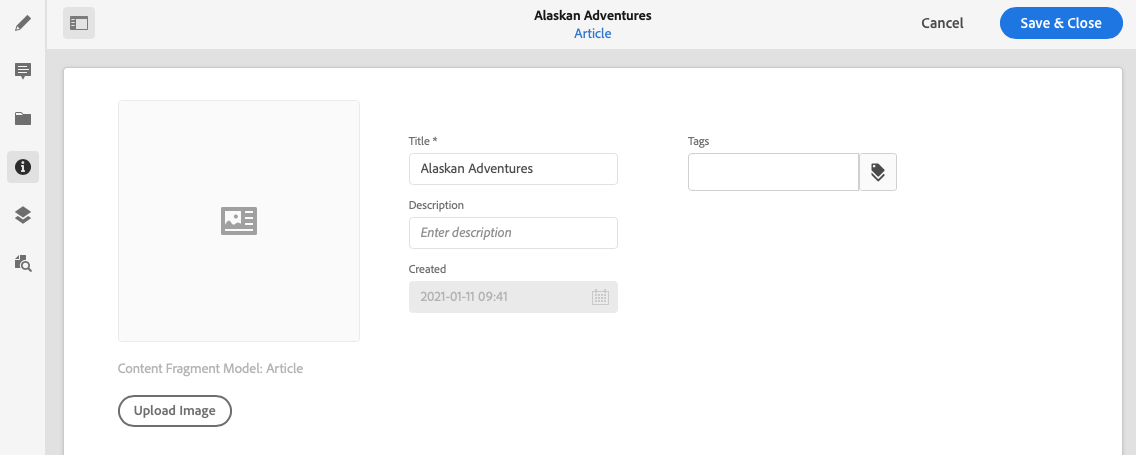This screenshot has height=455, width=1136.
Task: Toggle the side panel button in header
Action: pyautogui.click(x=79, y=23)
